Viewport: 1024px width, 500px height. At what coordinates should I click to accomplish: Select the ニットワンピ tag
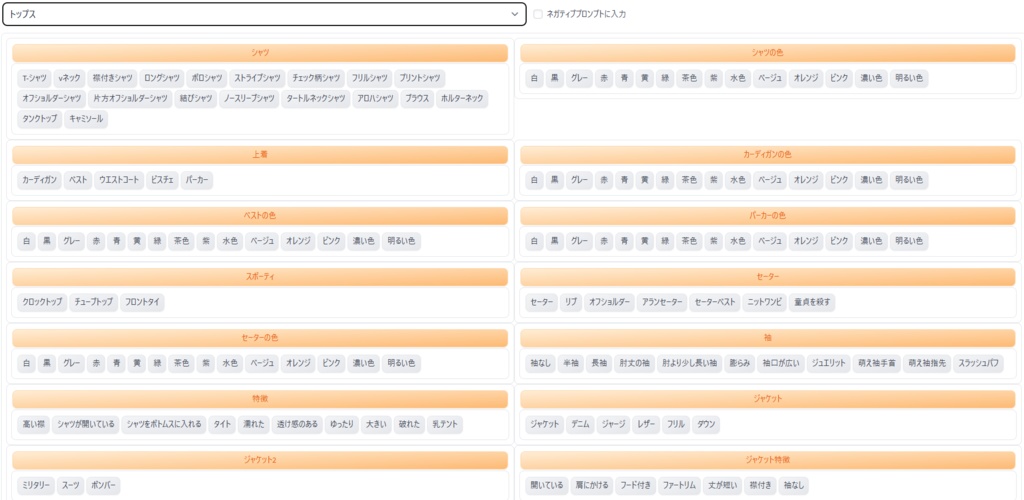(764, 302)
